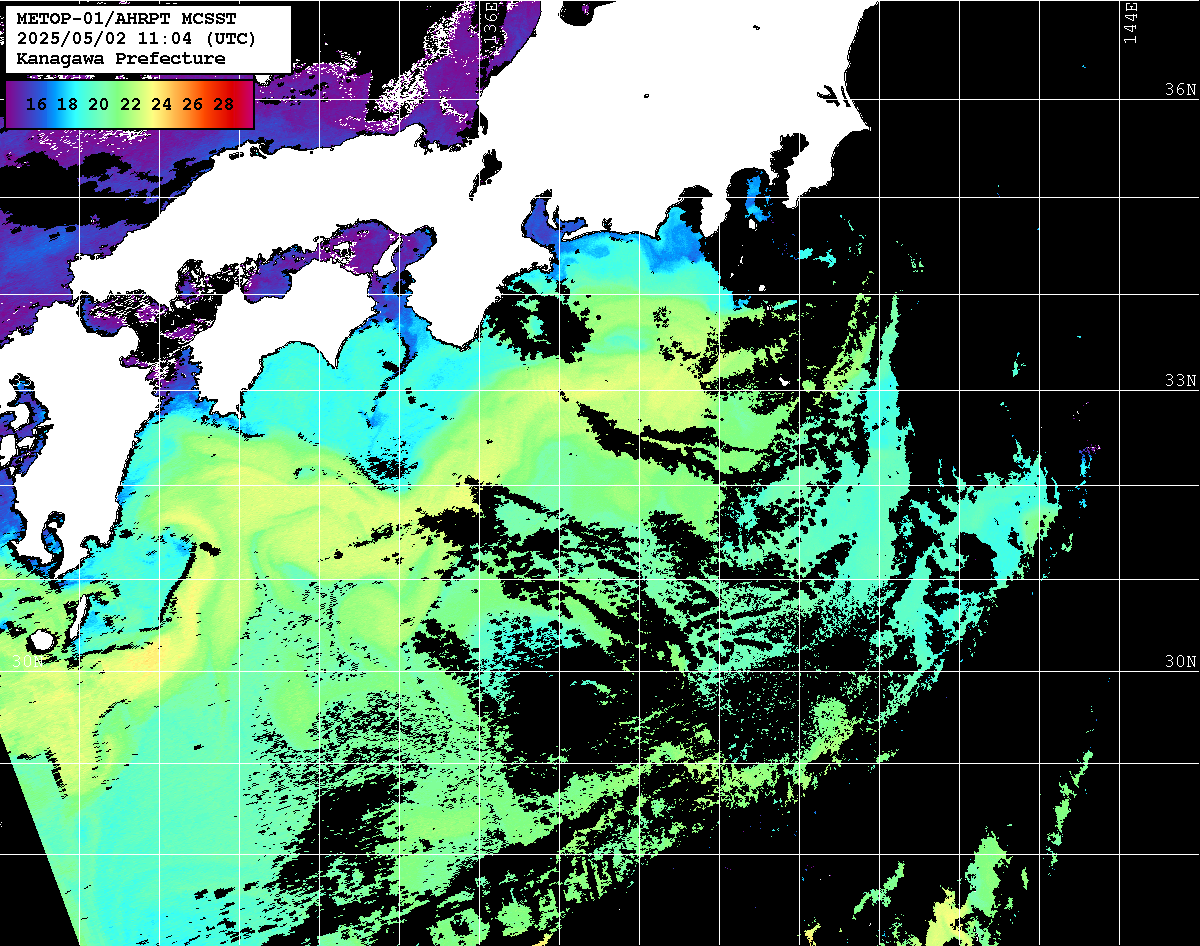
Task: Click the 20 value on the color scale
Action: coord(99,104)
